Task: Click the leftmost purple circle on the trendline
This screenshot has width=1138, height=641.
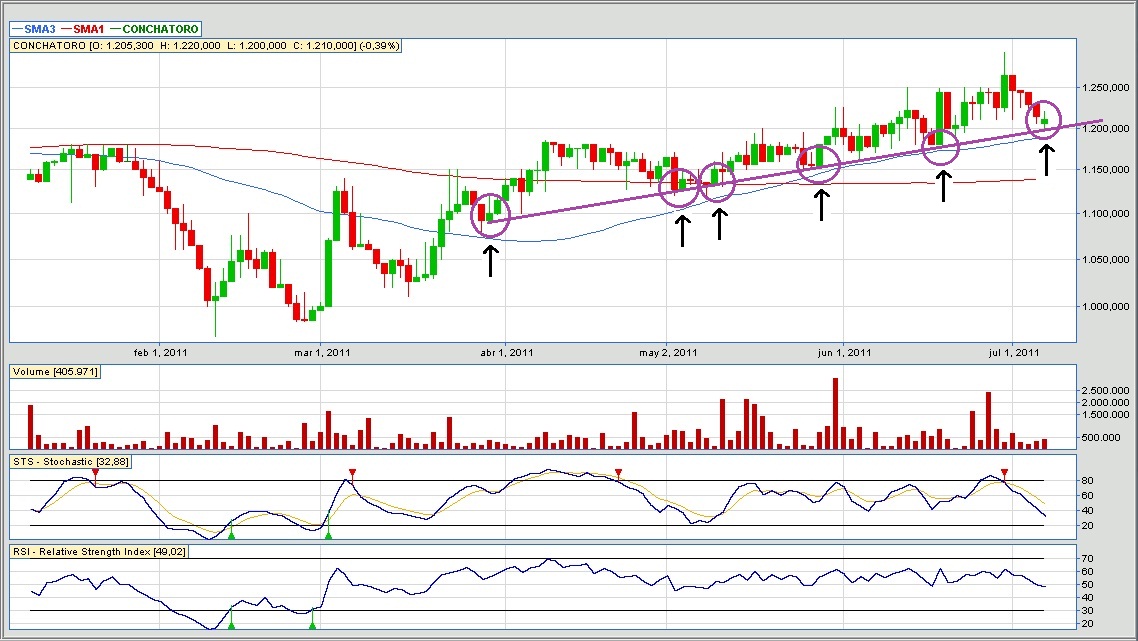Action: (490, 215)
